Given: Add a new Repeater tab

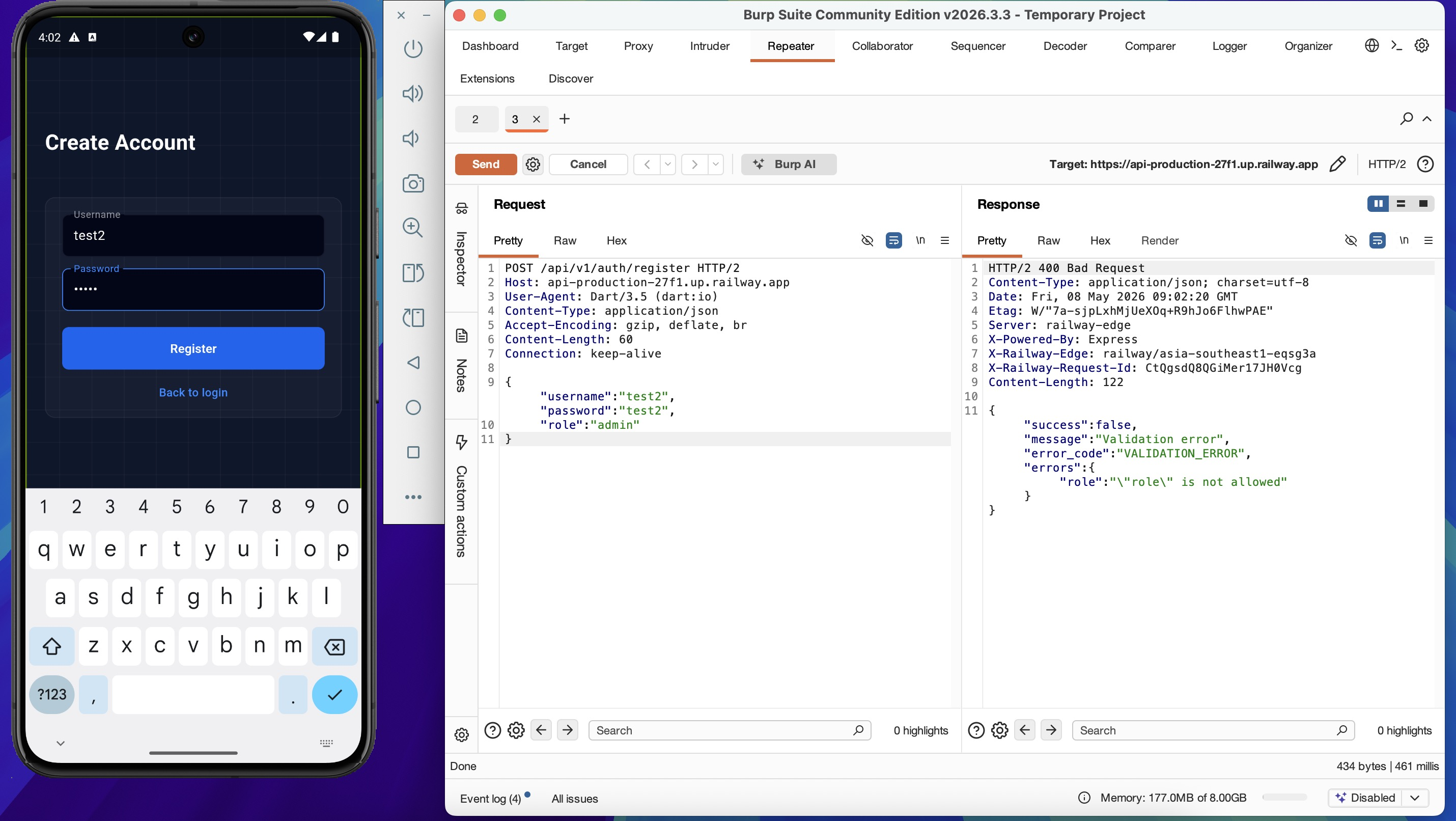Looking at the screenshot, I should coord(564,119).
